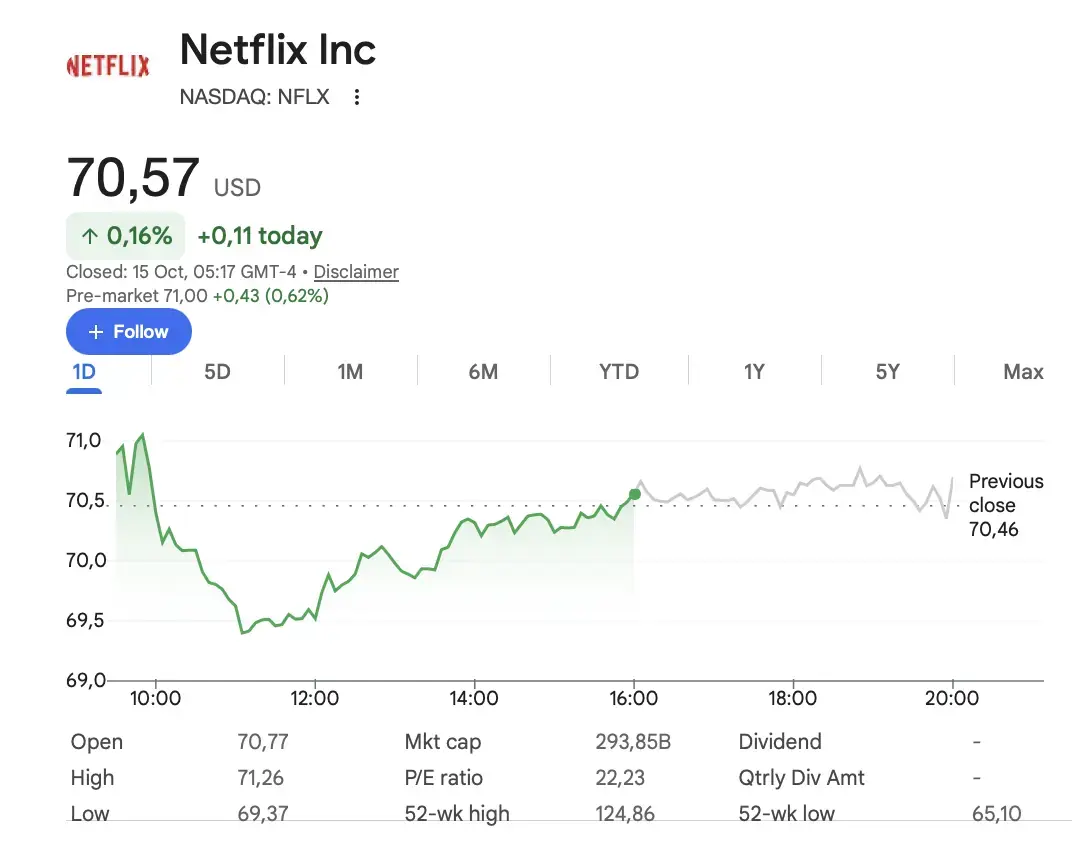1072x866 pixels.
Task: Switch to the 1Y time range tab
Action: [754, 372]
